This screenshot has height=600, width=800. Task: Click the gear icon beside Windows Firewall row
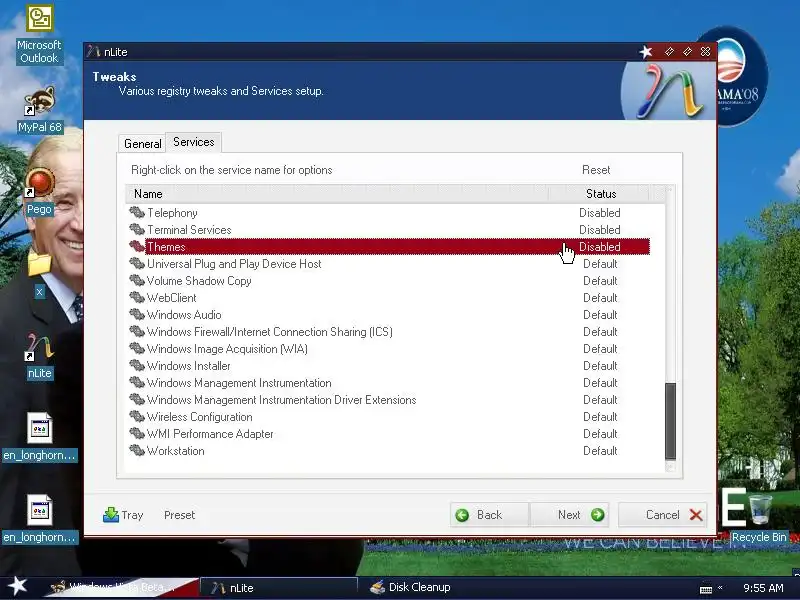point(137,331)
